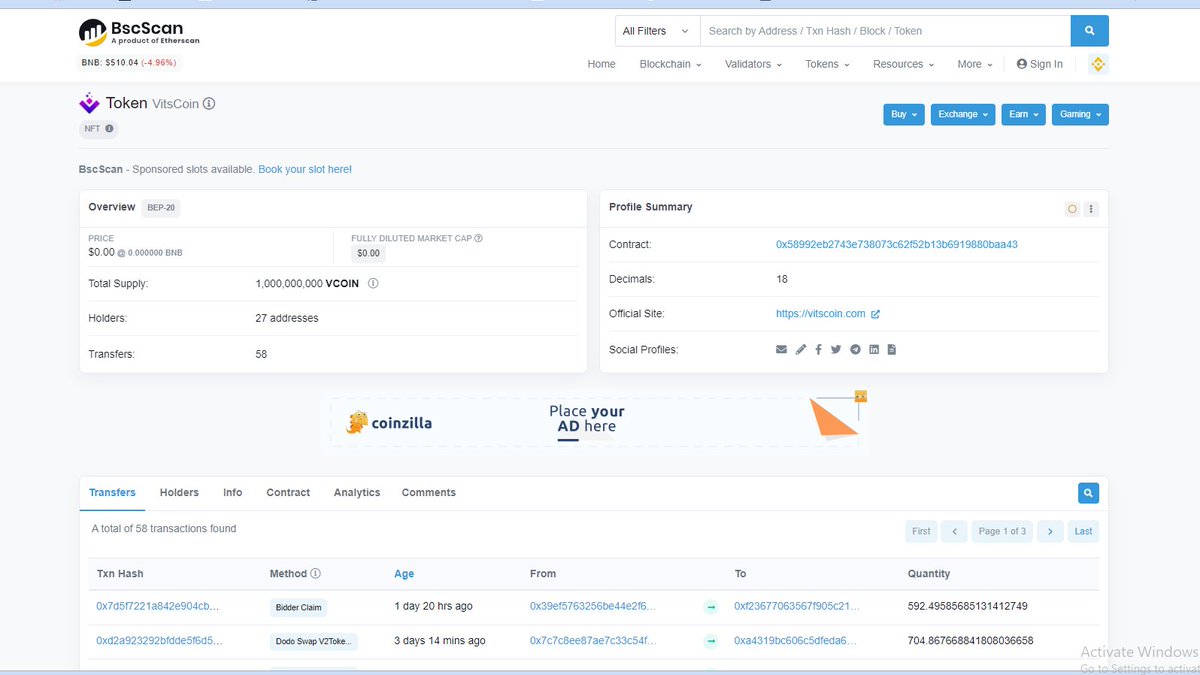This screenshot has width=1200, height=675.
Task: Click the LinkedIn social icon
Action: tap(874, 350)
